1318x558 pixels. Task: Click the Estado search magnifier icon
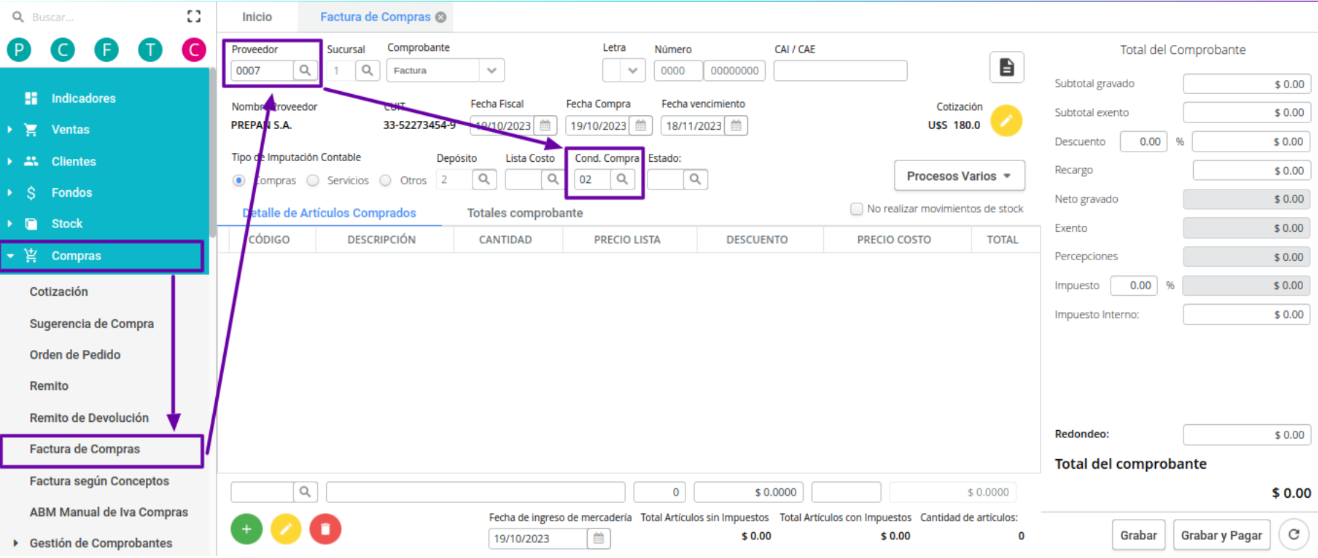pyautogui.click(x=695, y=179)
